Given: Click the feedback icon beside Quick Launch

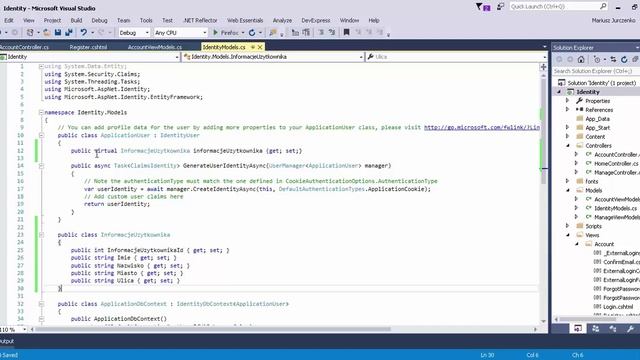Looking at the screenshot, I should (x=500, y=7).
